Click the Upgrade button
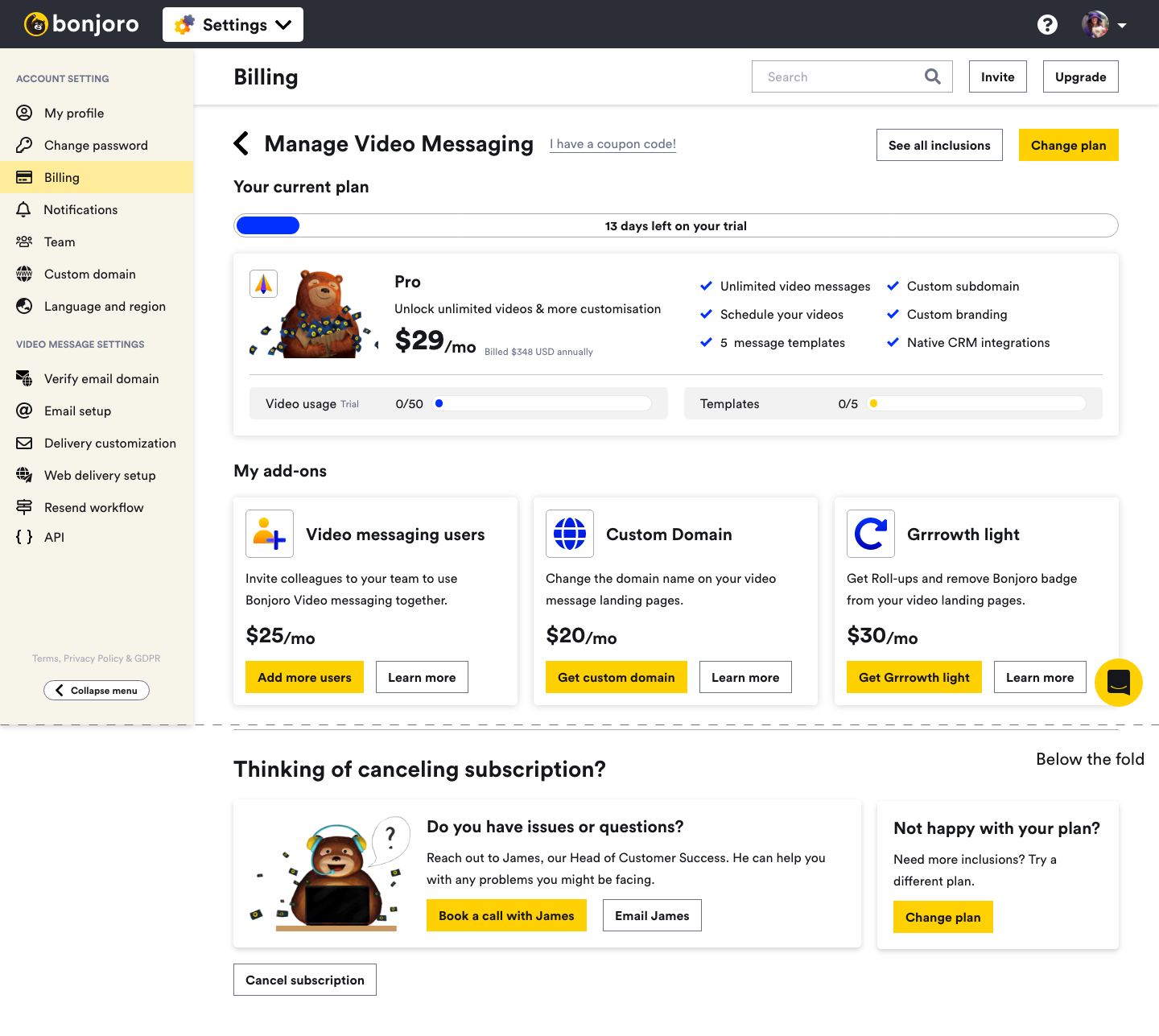 coord(1081,76)
